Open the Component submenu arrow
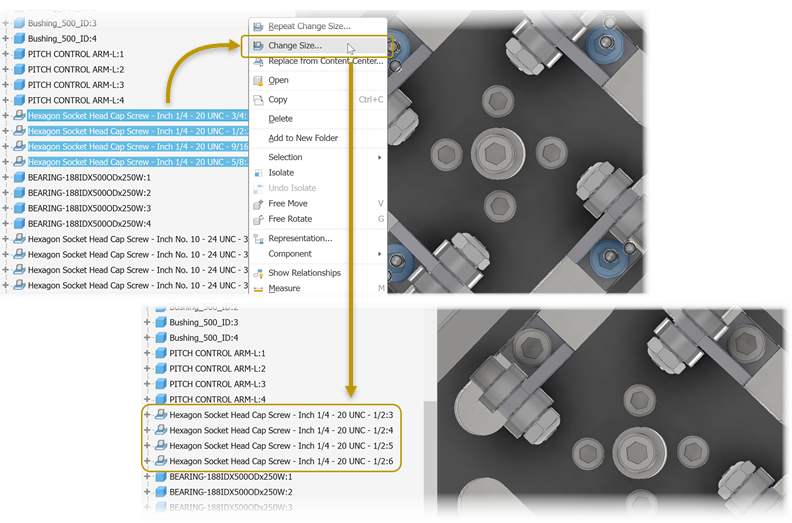Image resolution: width=792 pixels, height=523 pixels. 379,254
